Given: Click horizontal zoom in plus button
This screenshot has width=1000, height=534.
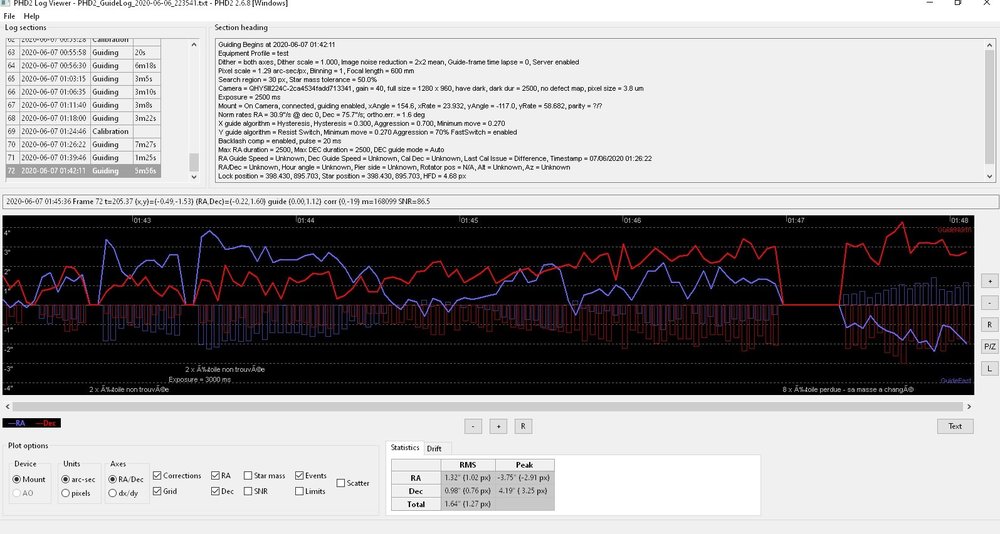Looking at the screenshot, I should (498, 426).
